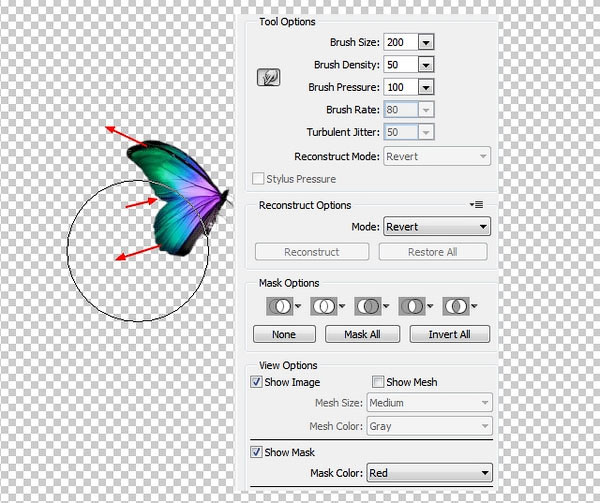Viewport: 600px width, 503px height.
Task: Open the Brush Size dropdown arrow
Action: 426,42
